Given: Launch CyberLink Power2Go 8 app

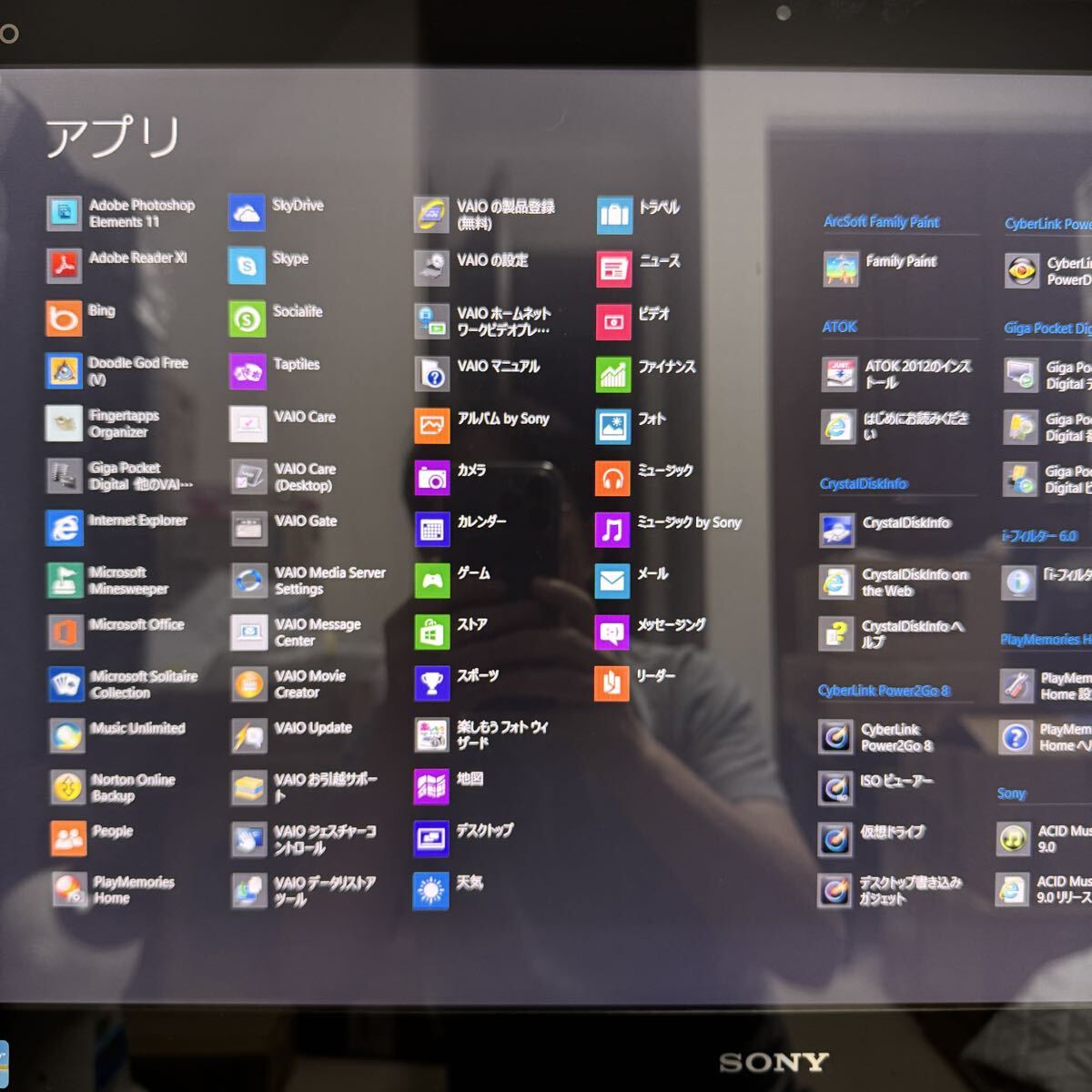Looking at the screenshot, I should (876, 737).
